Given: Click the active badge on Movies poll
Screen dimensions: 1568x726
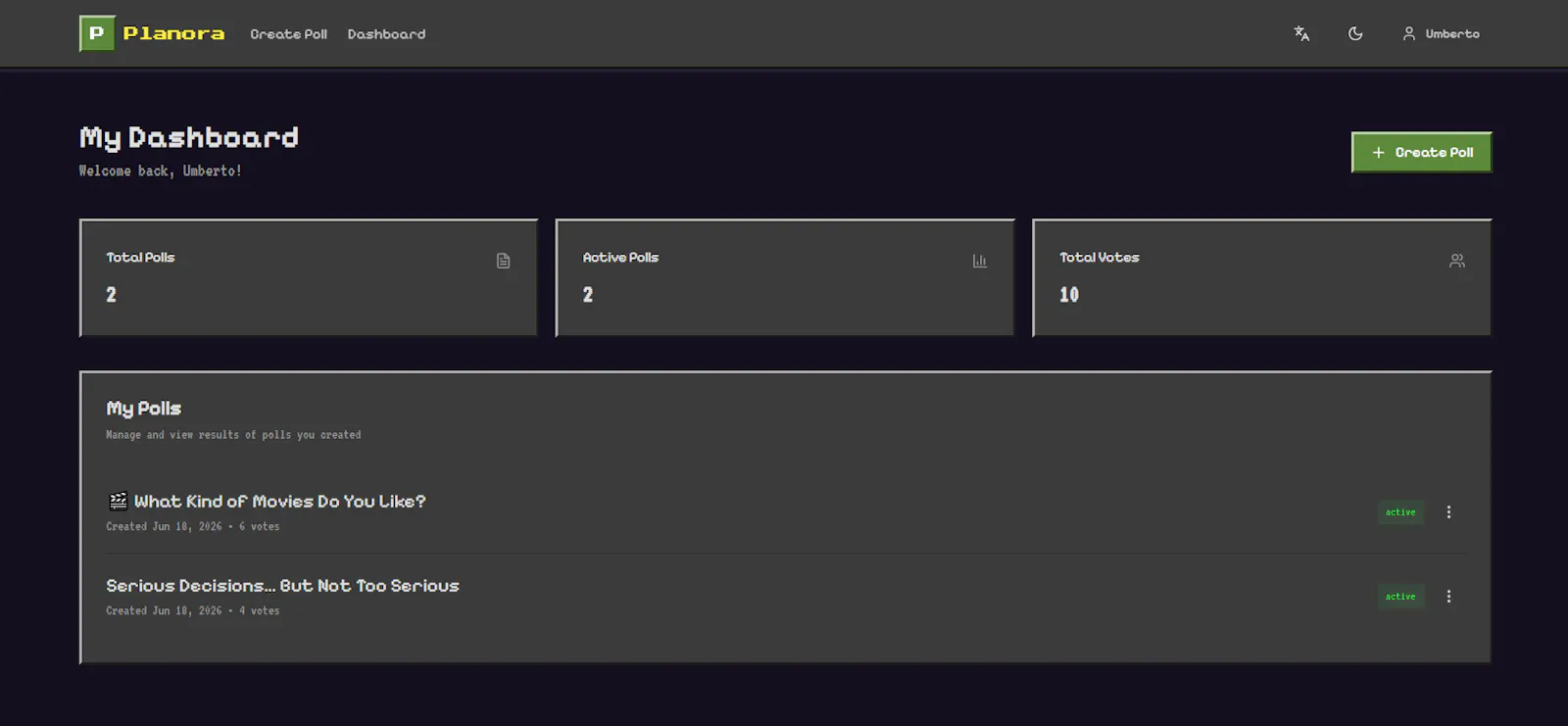Looking at the screenshot, I should click(x=1400, y=512).
